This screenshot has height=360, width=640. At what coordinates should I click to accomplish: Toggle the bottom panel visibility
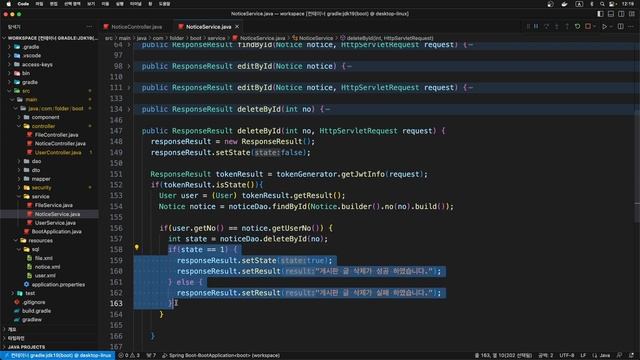pyautogui.click(x=611, y=14)
